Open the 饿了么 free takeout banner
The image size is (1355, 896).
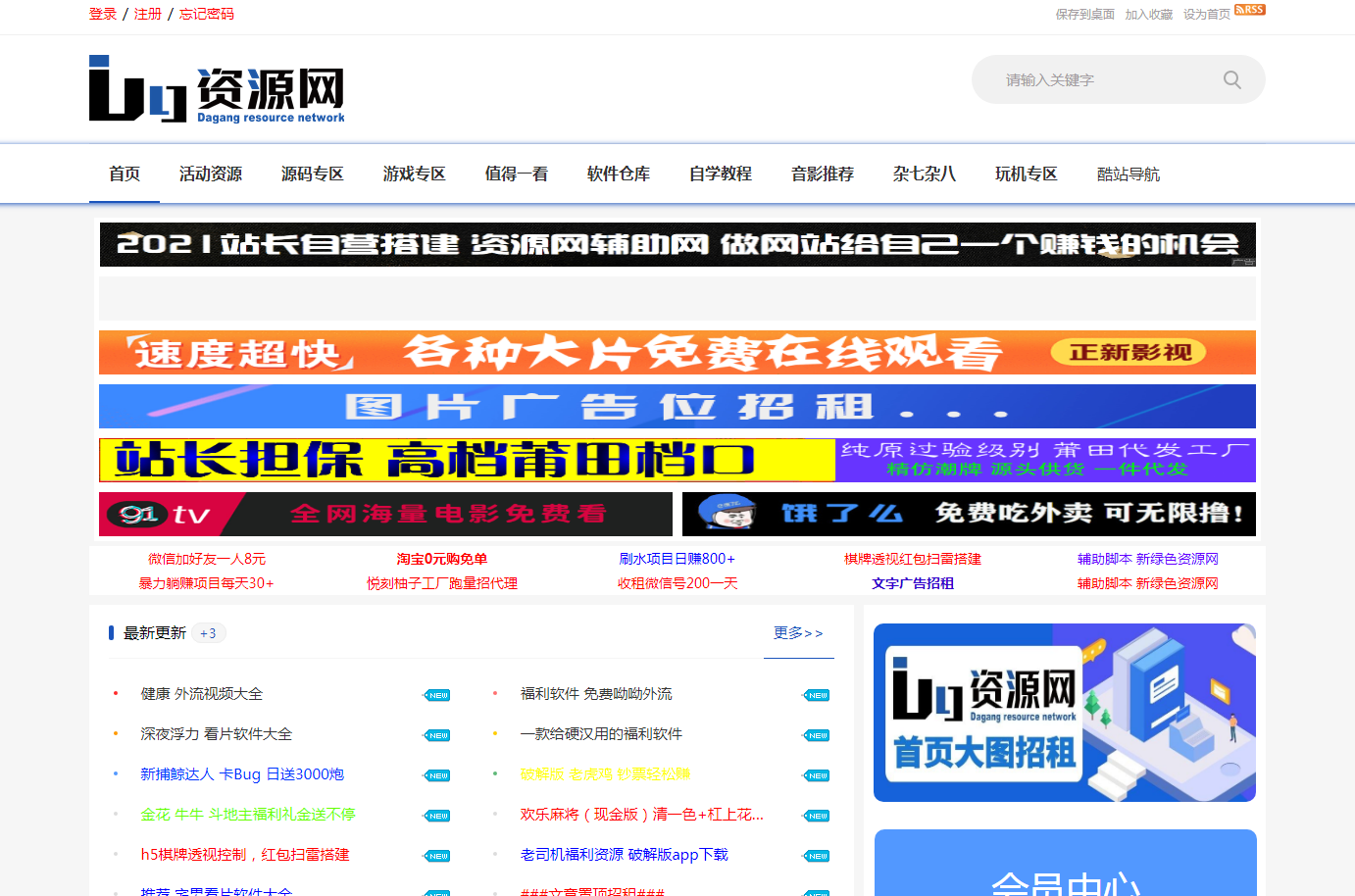[x=968, y=514]
